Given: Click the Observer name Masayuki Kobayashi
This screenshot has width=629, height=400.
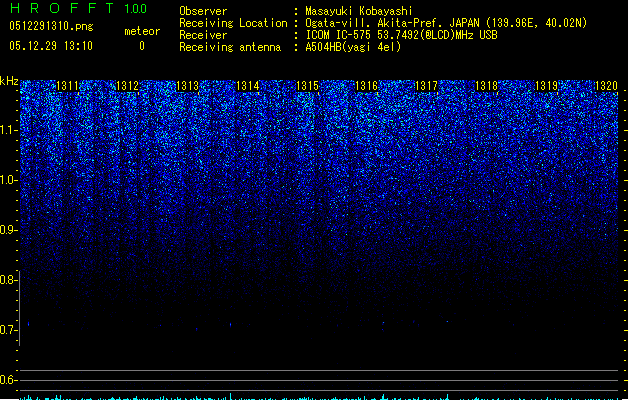Looking at the screenshot, I should coord(359,11).
